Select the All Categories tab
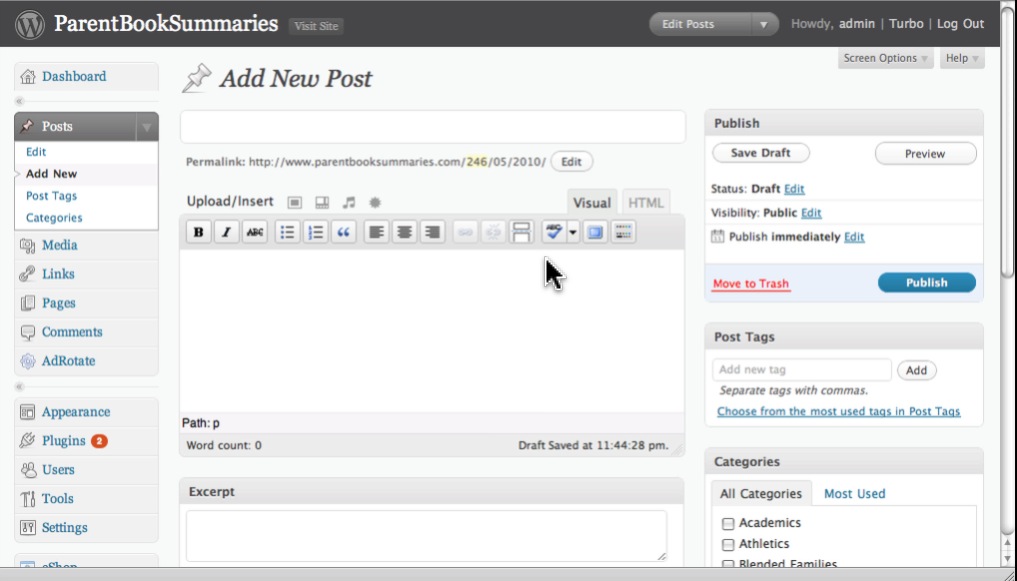The height and width of the screenshot is (581, 1017). click(761, 494)
